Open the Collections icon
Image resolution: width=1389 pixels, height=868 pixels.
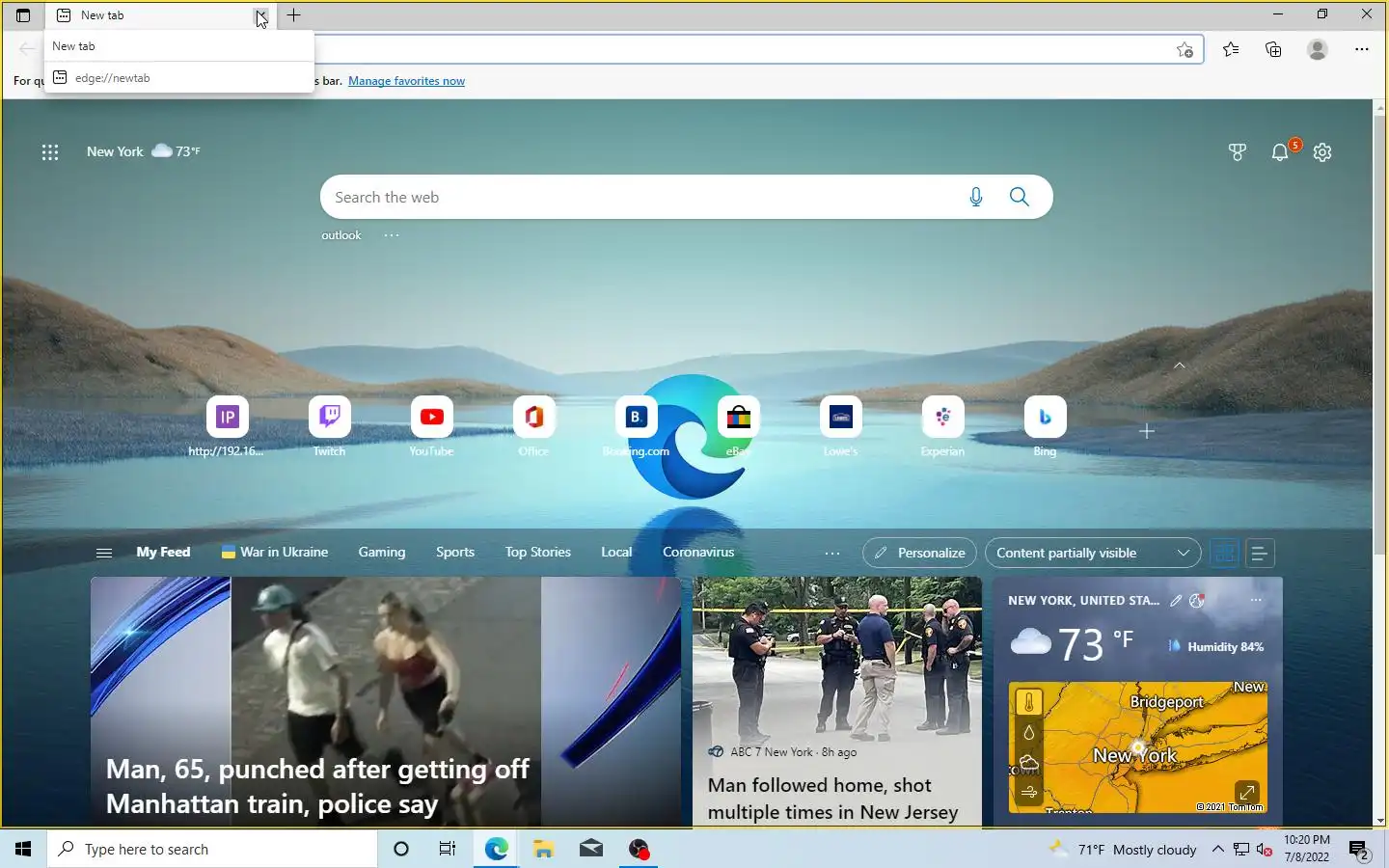(1274, 49)
